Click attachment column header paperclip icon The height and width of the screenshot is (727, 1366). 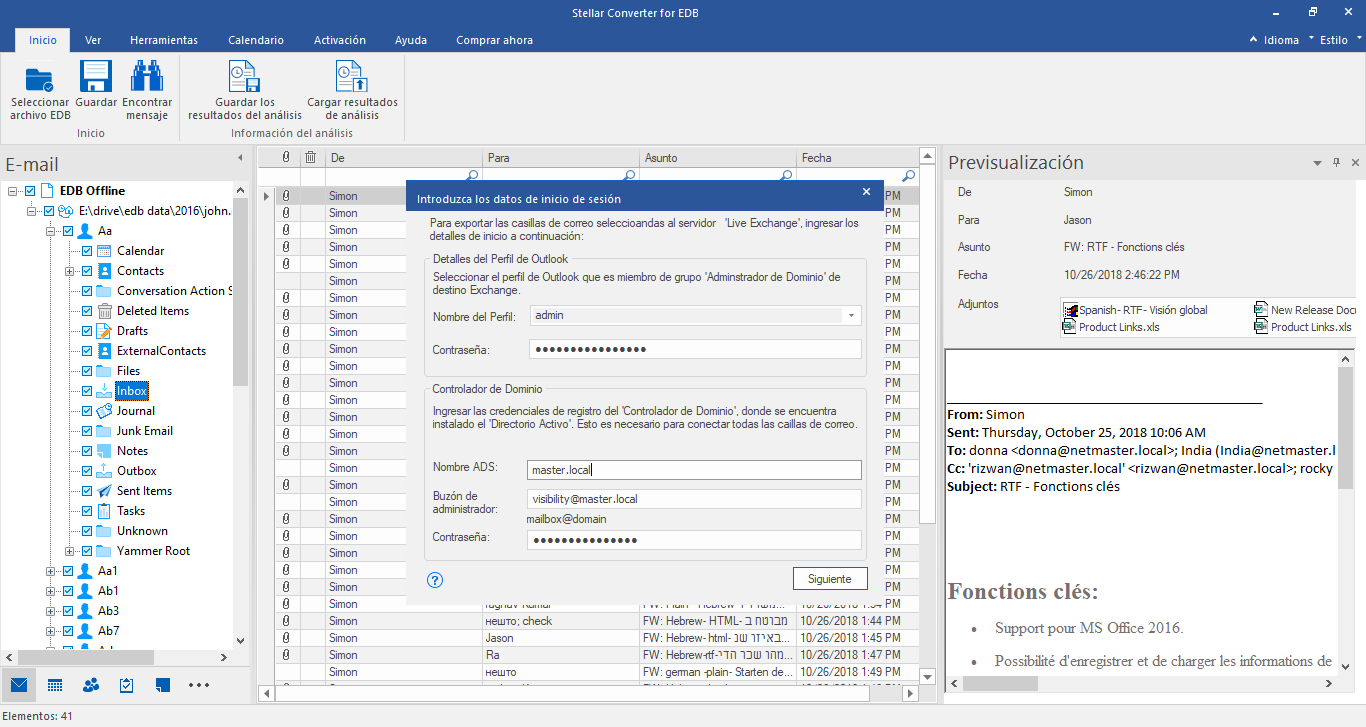(x=286, y=157)
